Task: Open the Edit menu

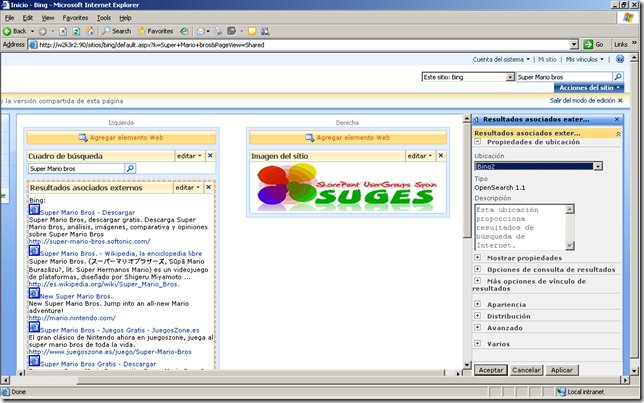Action: pos(28,18)
